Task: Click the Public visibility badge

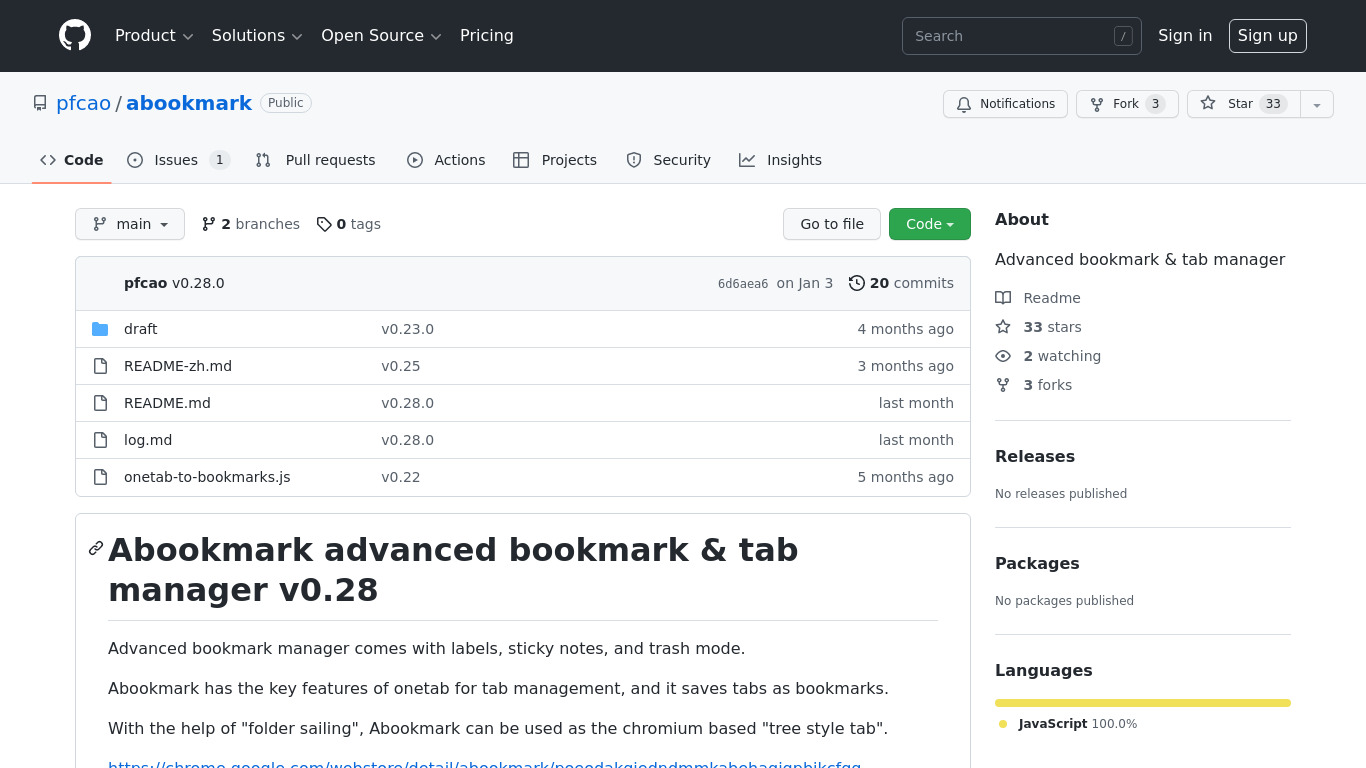Action: [x=286, y=103]
